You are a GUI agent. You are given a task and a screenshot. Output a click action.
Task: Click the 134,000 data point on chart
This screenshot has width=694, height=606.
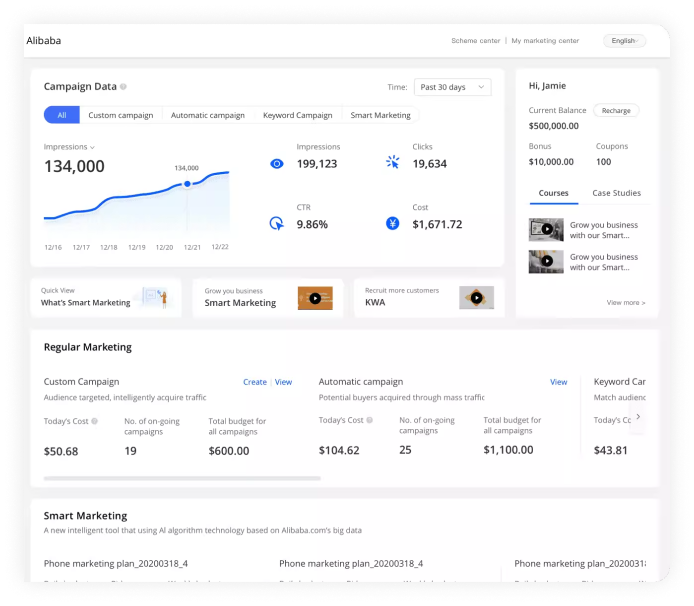click(x=187, y=183)
